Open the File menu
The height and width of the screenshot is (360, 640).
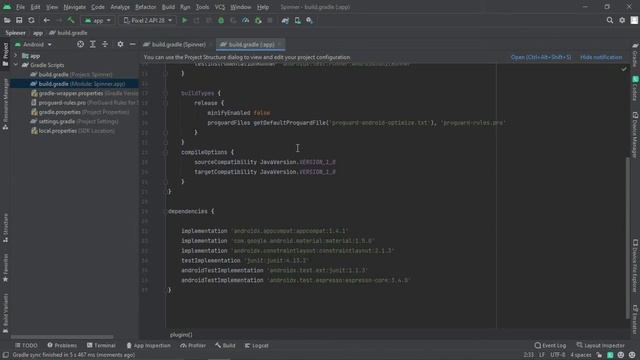20,7
